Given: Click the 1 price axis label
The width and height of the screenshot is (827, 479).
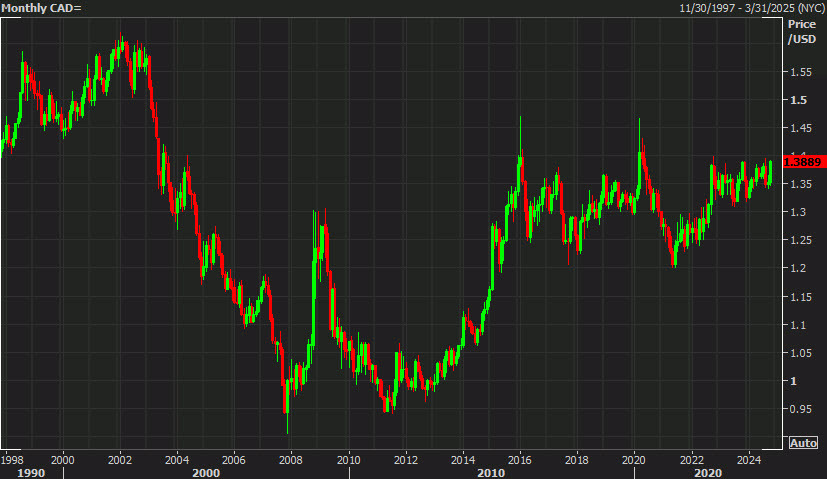Looking at the screenshot, I should click(x=794, y=381).
